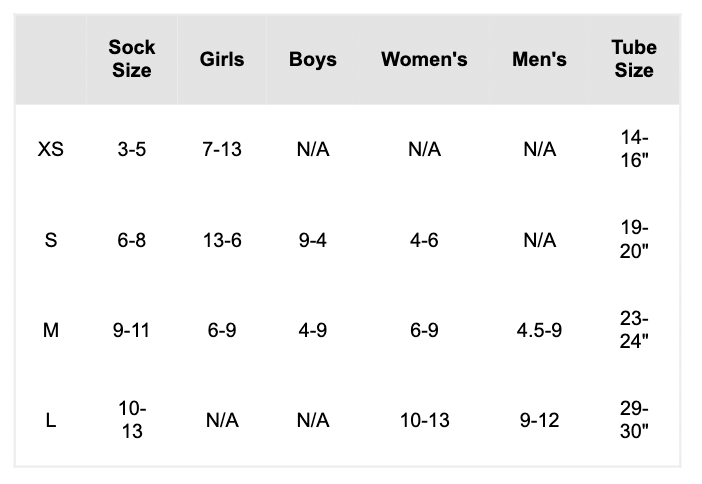Click the 7-13 girls size cell

point(222,150)
